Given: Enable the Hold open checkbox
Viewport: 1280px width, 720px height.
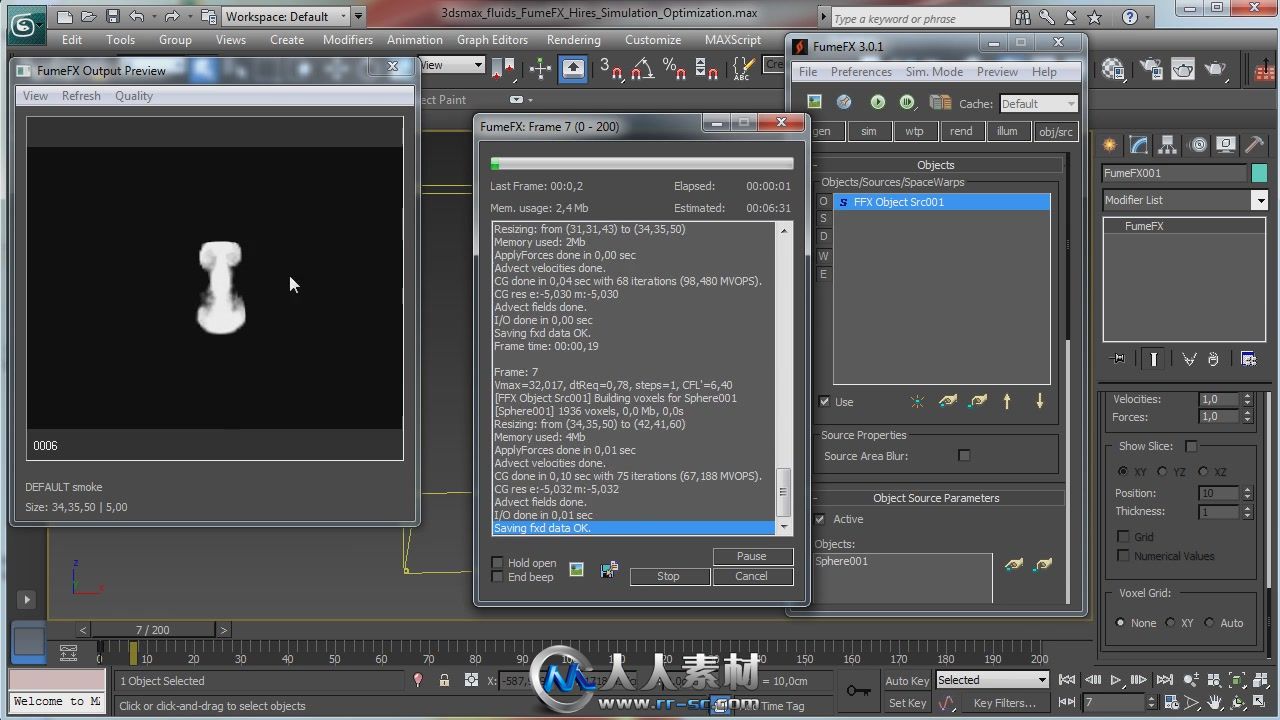Looking at the screenshot, I should [498, 563].
